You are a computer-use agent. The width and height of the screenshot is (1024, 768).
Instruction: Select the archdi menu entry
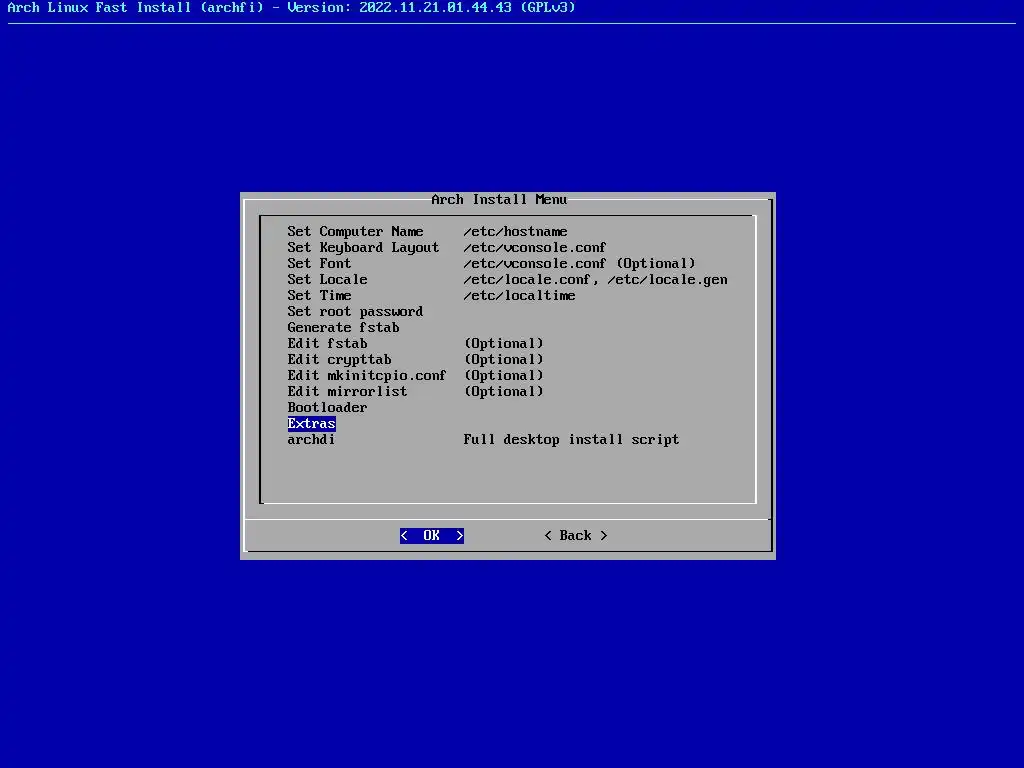[312, 440]
